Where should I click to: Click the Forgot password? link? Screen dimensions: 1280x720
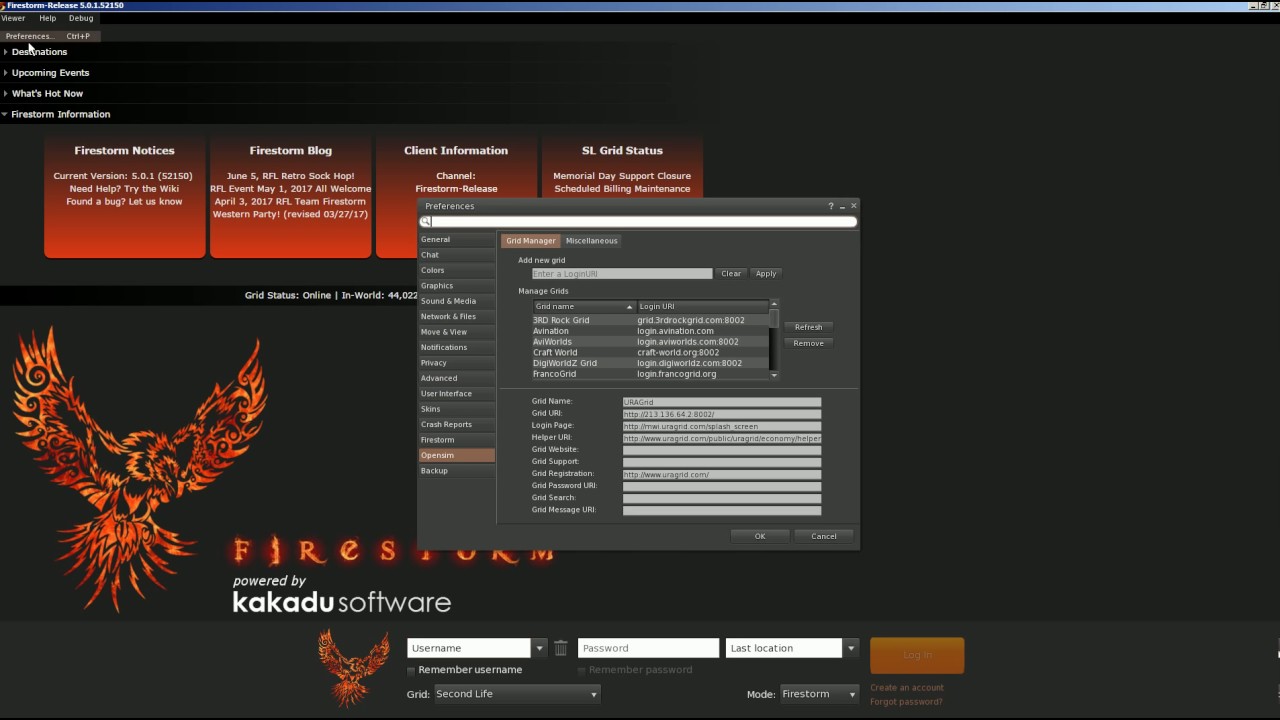[x=906, y=702]
